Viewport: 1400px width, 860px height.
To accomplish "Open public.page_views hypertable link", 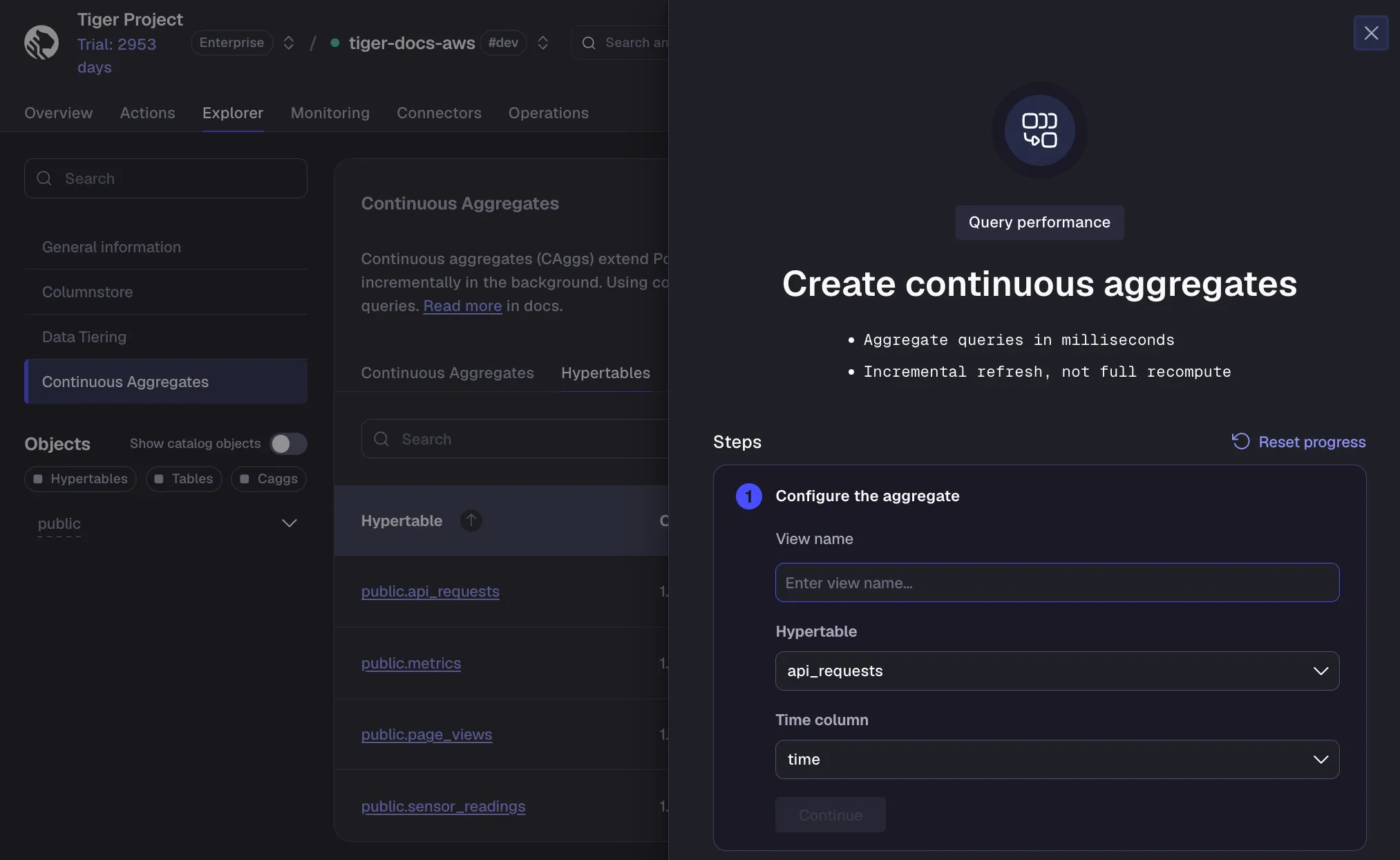I will click(427, 734).
